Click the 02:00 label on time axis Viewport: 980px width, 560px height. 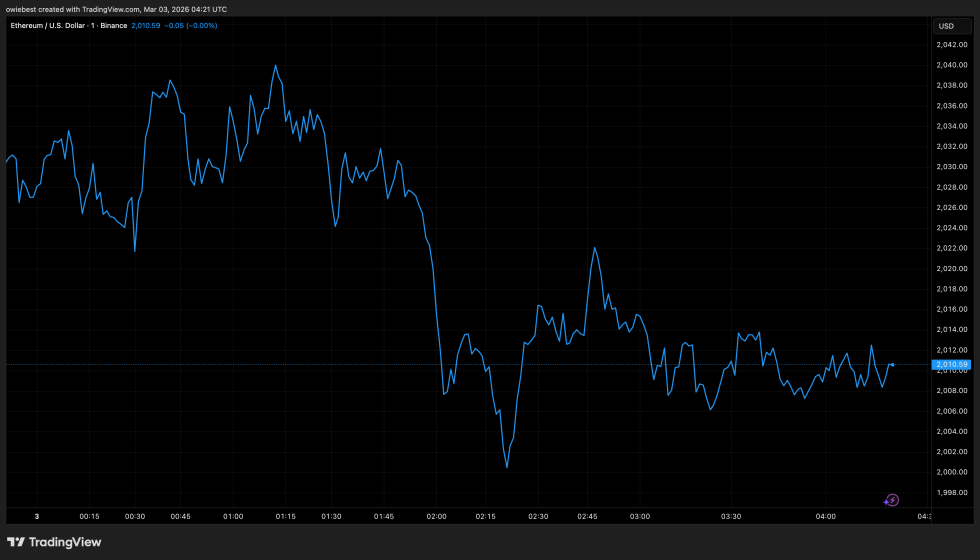(437, 516)
